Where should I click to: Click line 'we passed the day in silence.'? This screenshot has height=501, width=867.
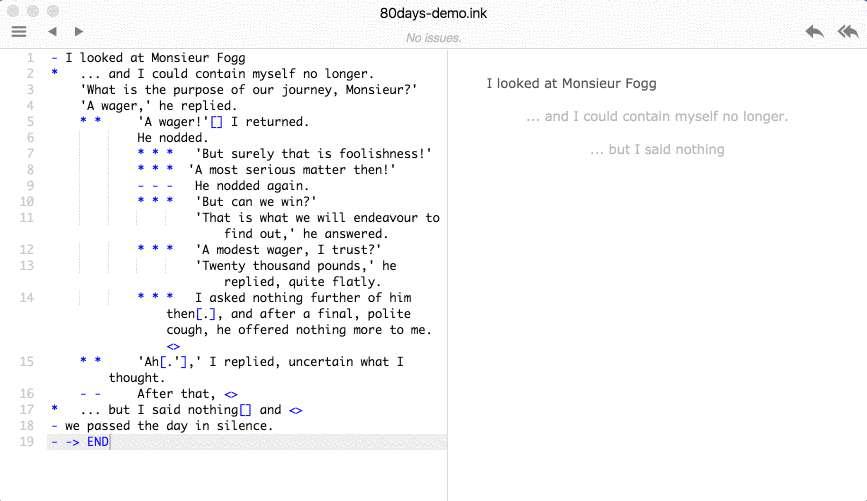tap(169, 426)
